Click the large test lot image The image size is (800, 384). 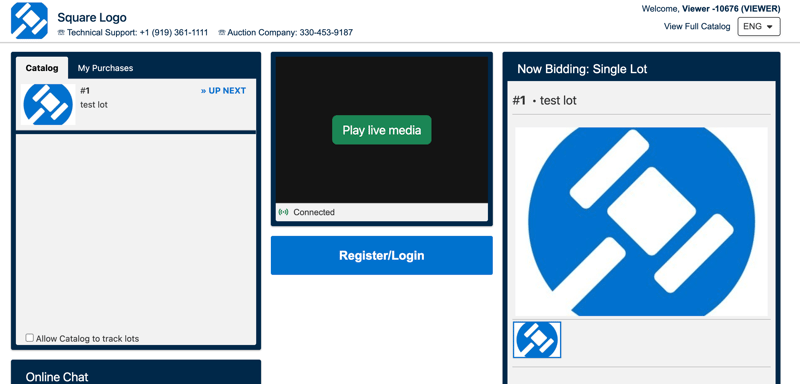(641, 221)
